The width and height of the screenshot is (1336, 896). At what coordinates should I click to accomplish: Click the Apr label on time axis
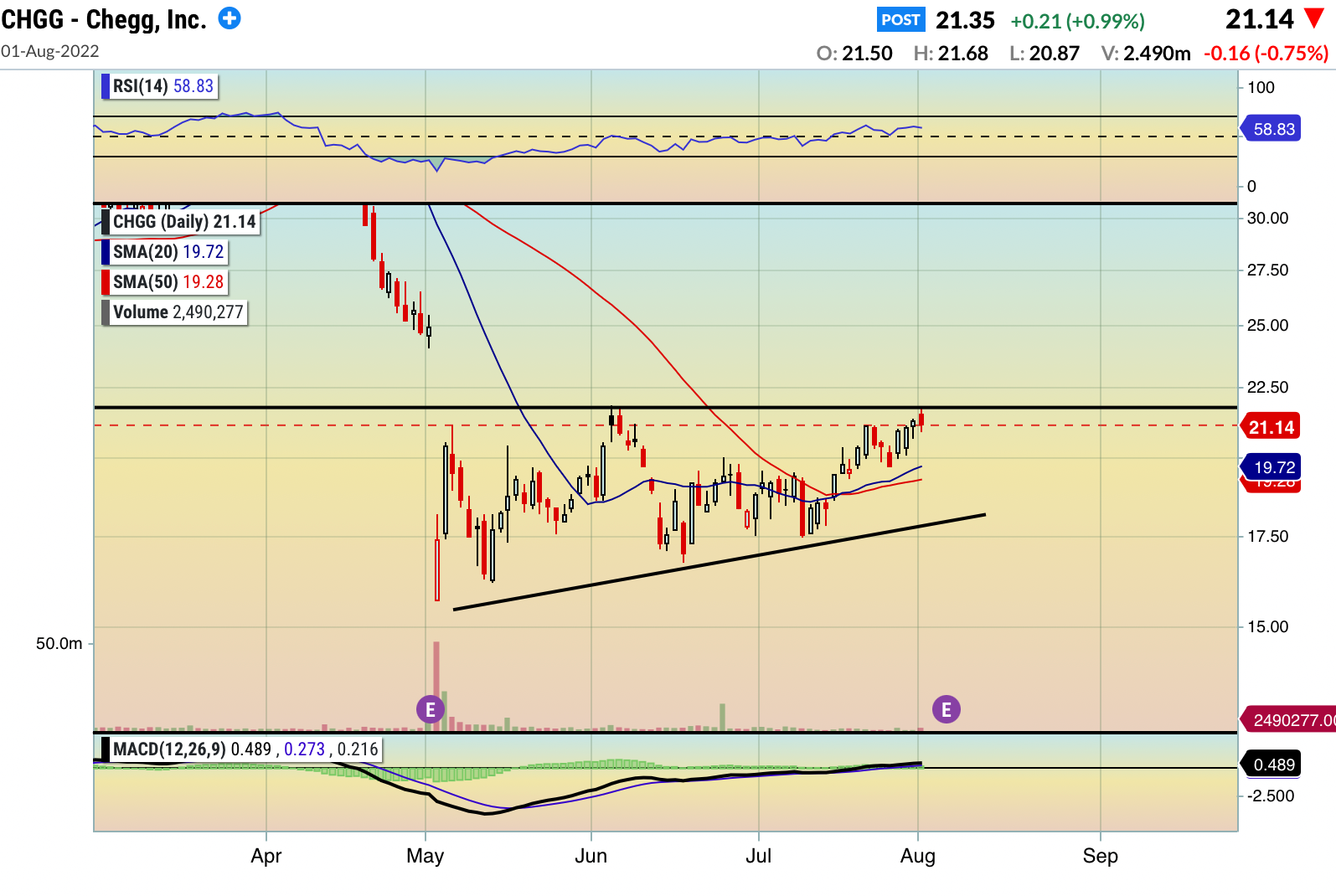click(266, 856)
